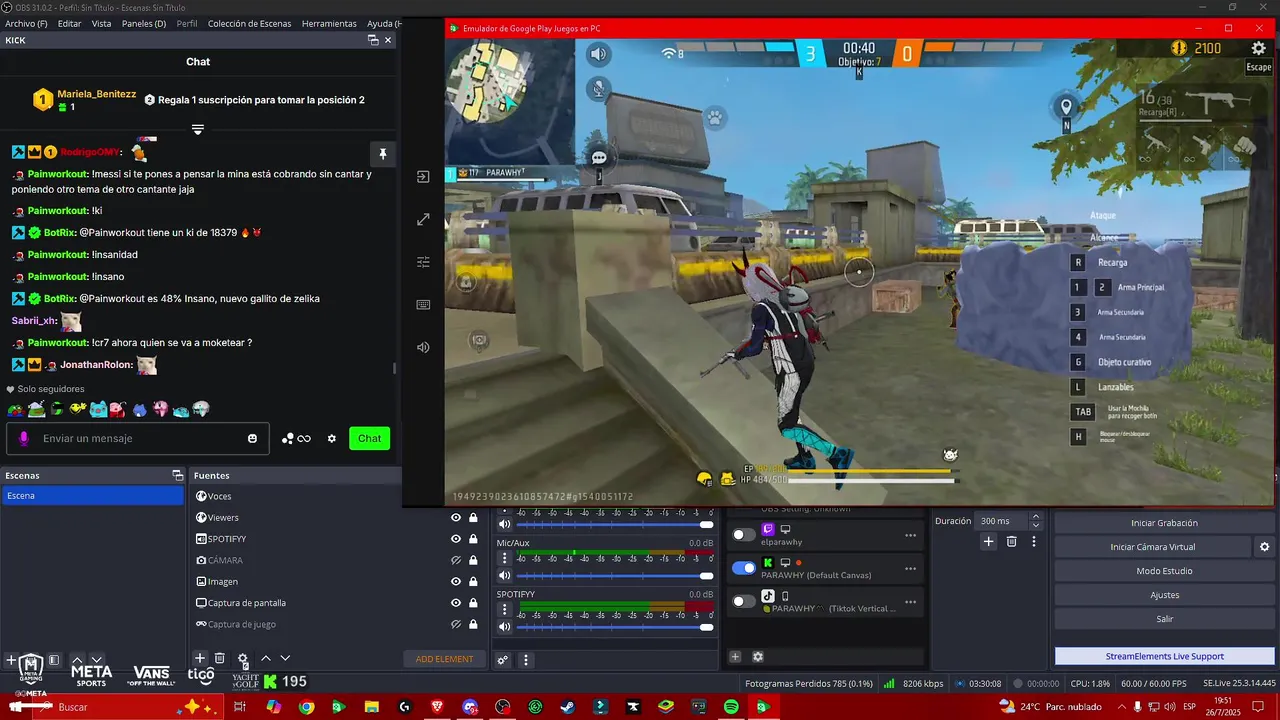Screen dimensions: 1280x720
Task: Remove selected source with trash icon
Action: 220,658
